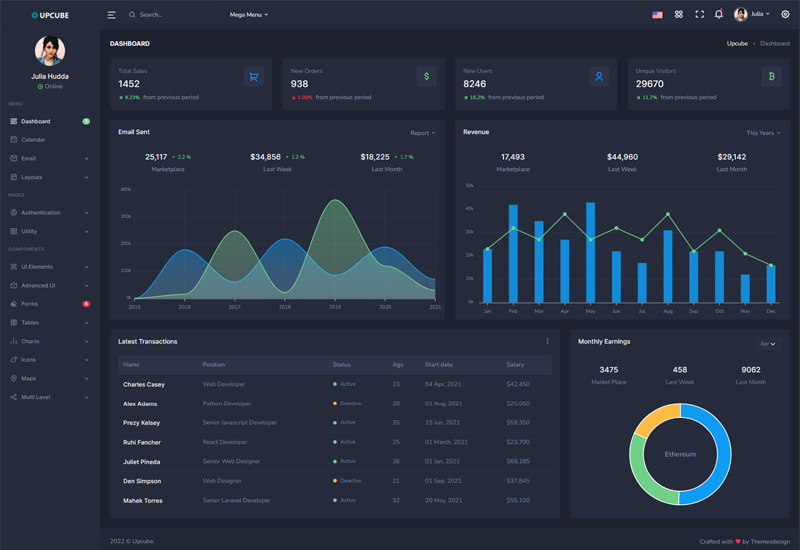Click the user icon in New Users card
The height and width of the screenshot is (550, 800).
pos(599,76)
